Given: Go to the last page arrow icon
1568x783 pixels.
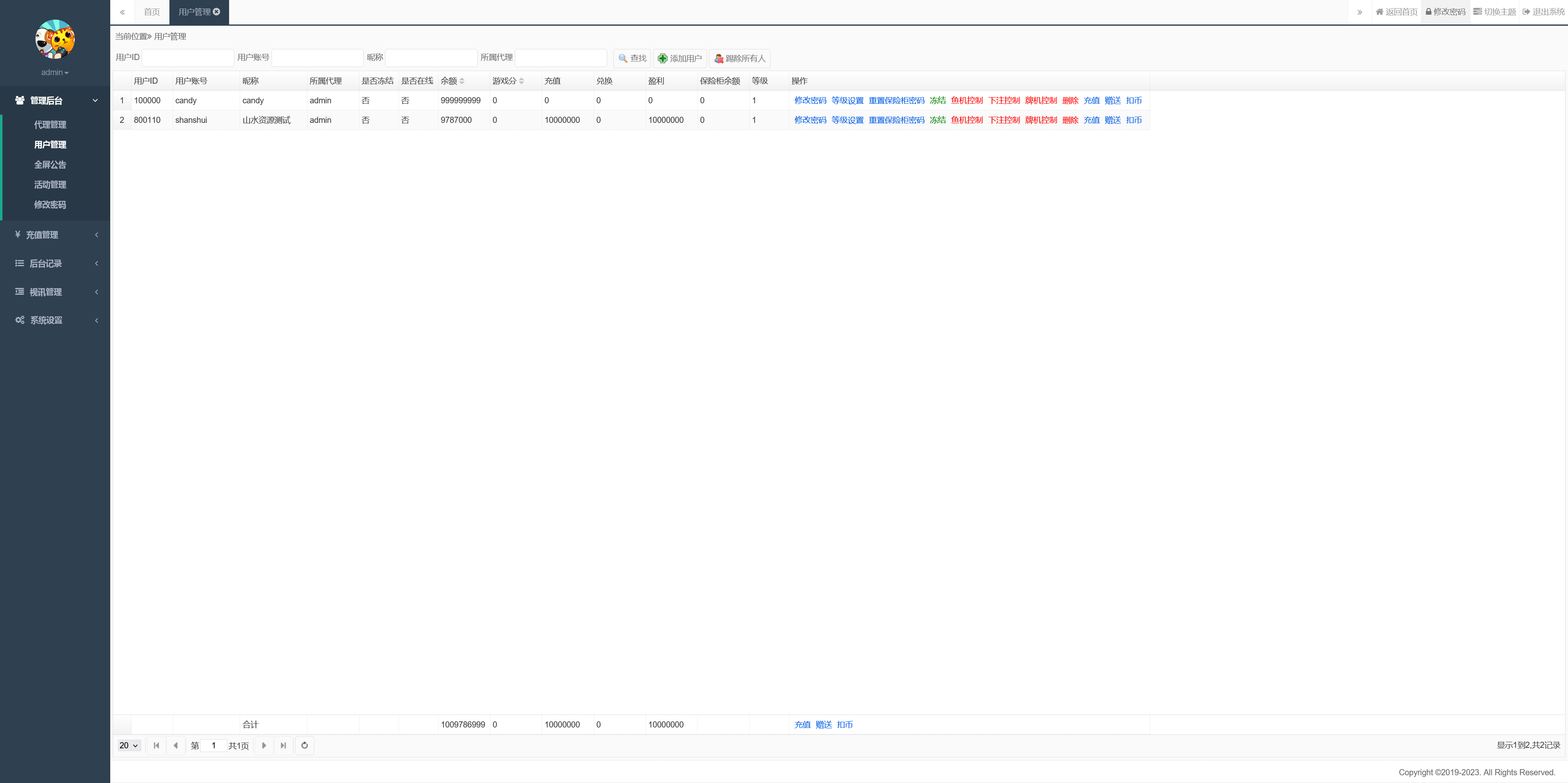Looking at the screenshot, I should coord(283,745).
